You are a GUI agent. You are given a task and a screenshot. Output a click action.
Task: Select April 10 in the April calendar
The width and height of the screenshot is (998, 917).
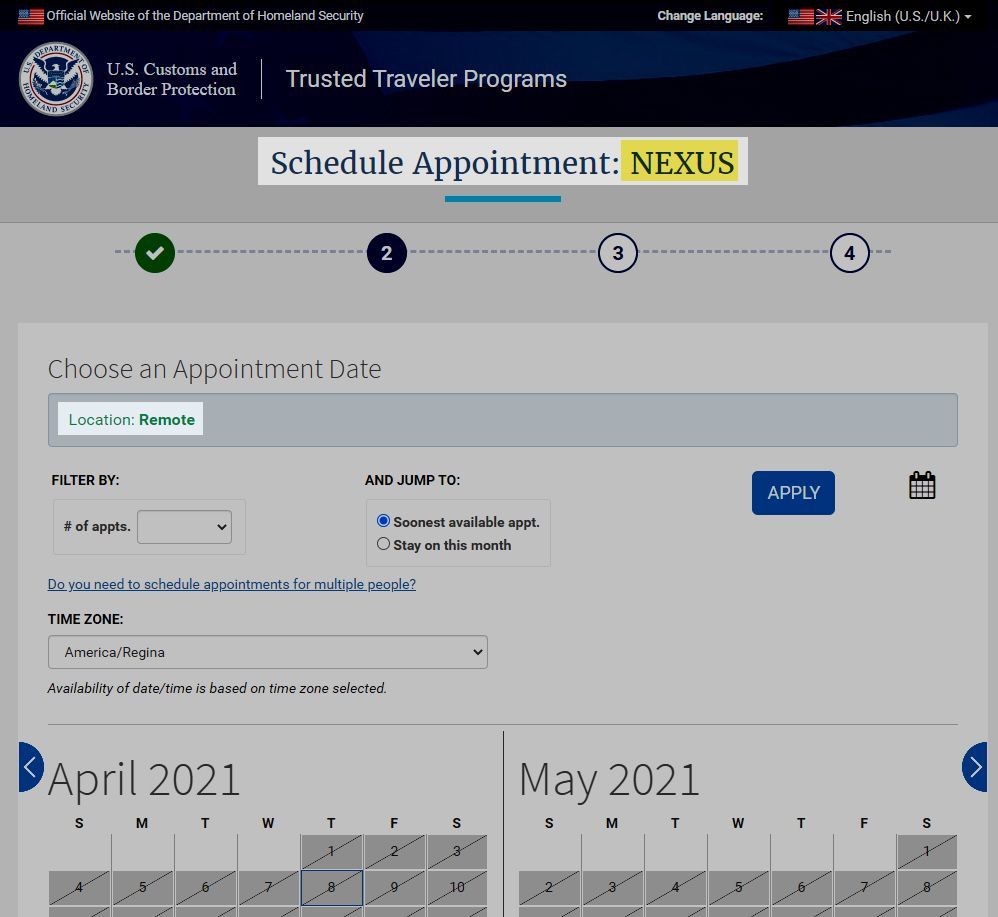(457, 887)
